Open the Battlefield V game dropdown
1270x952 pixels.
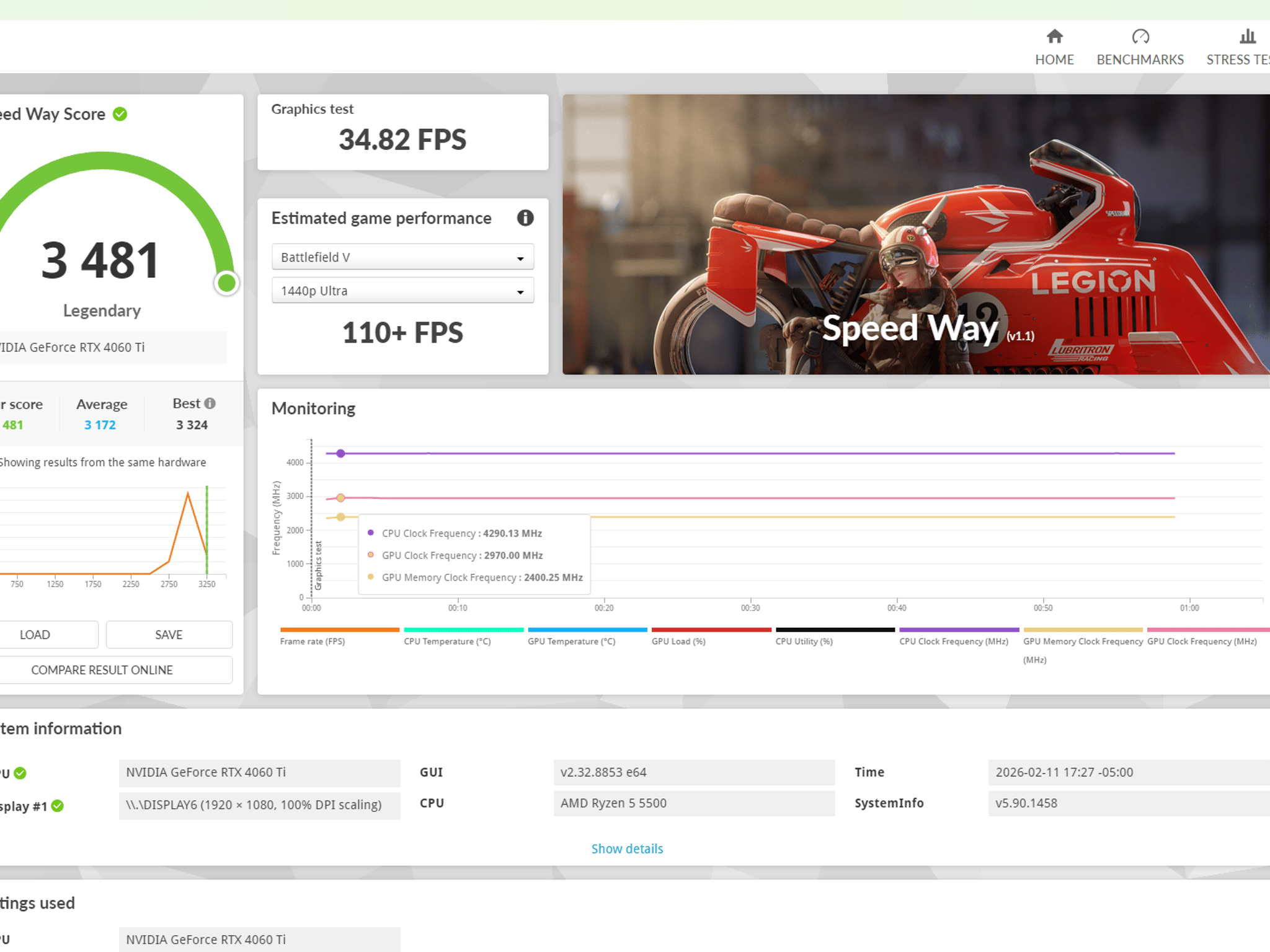pos(402,257)
